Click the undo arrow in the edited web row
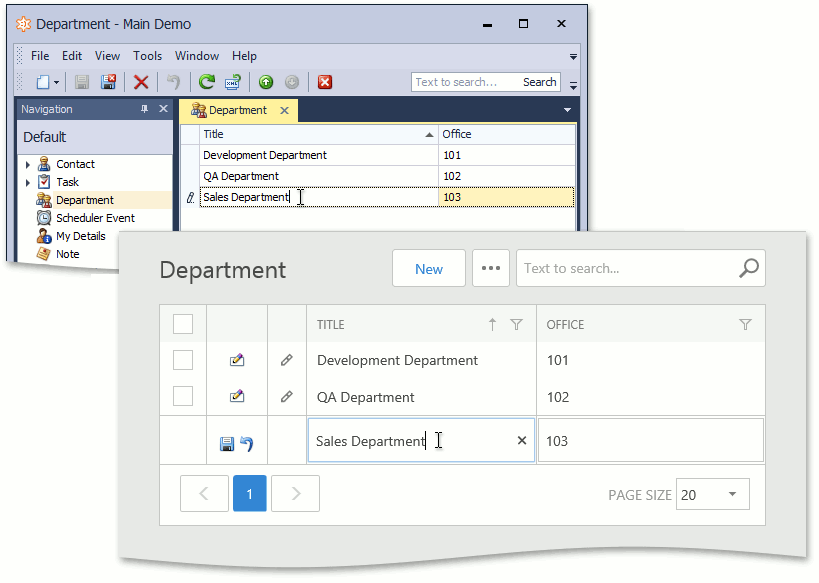Image resolution: width=819 pixels, height=583 pixels. pos(246,443)
